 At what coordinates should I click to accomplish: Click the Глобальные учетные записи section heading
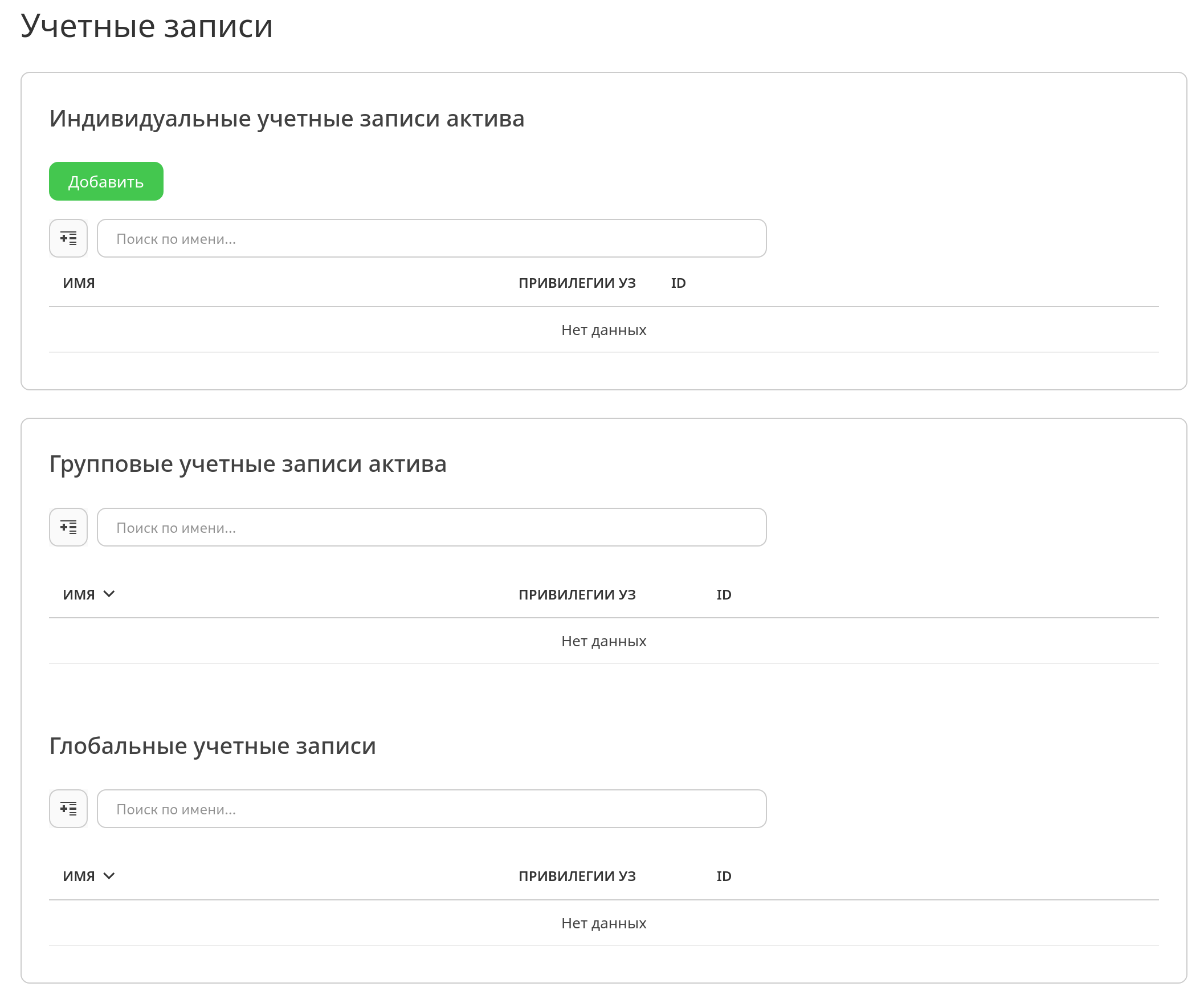coord(212,746)
